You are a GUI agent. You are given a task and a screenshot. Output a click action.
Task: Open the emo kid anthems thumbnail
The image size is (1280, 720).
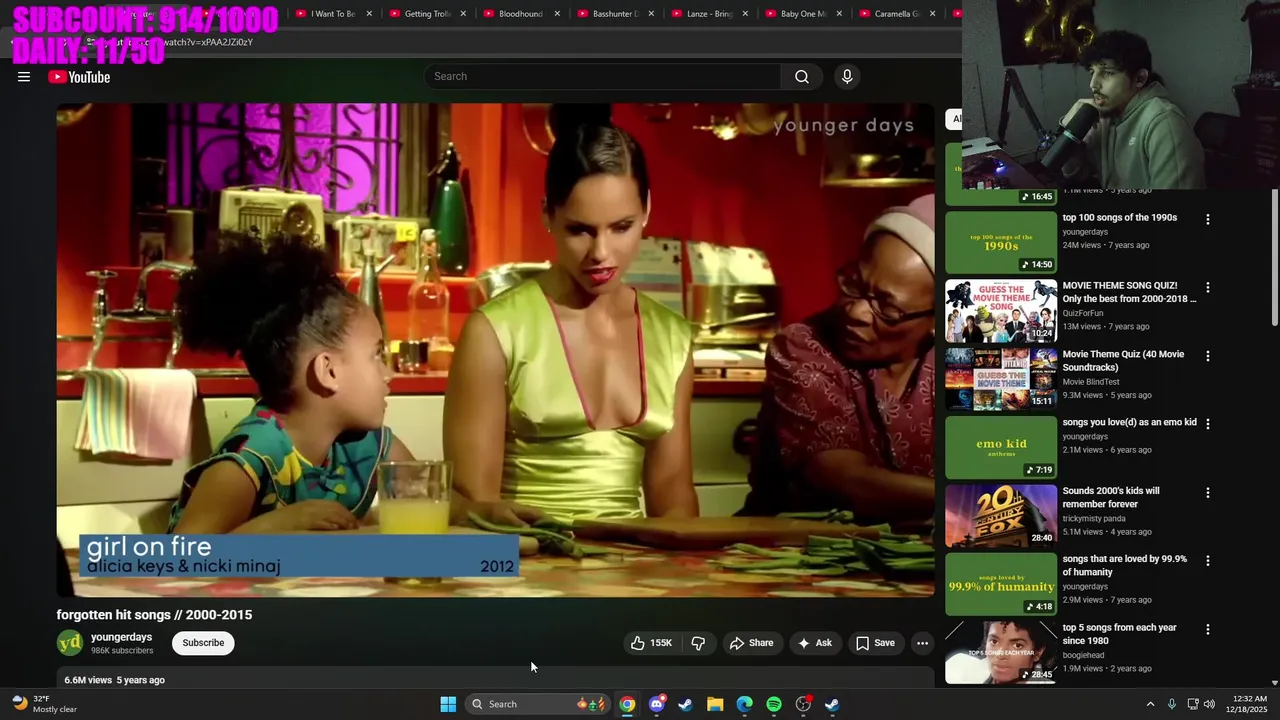pyautogui.click(x=1001, y=448)
